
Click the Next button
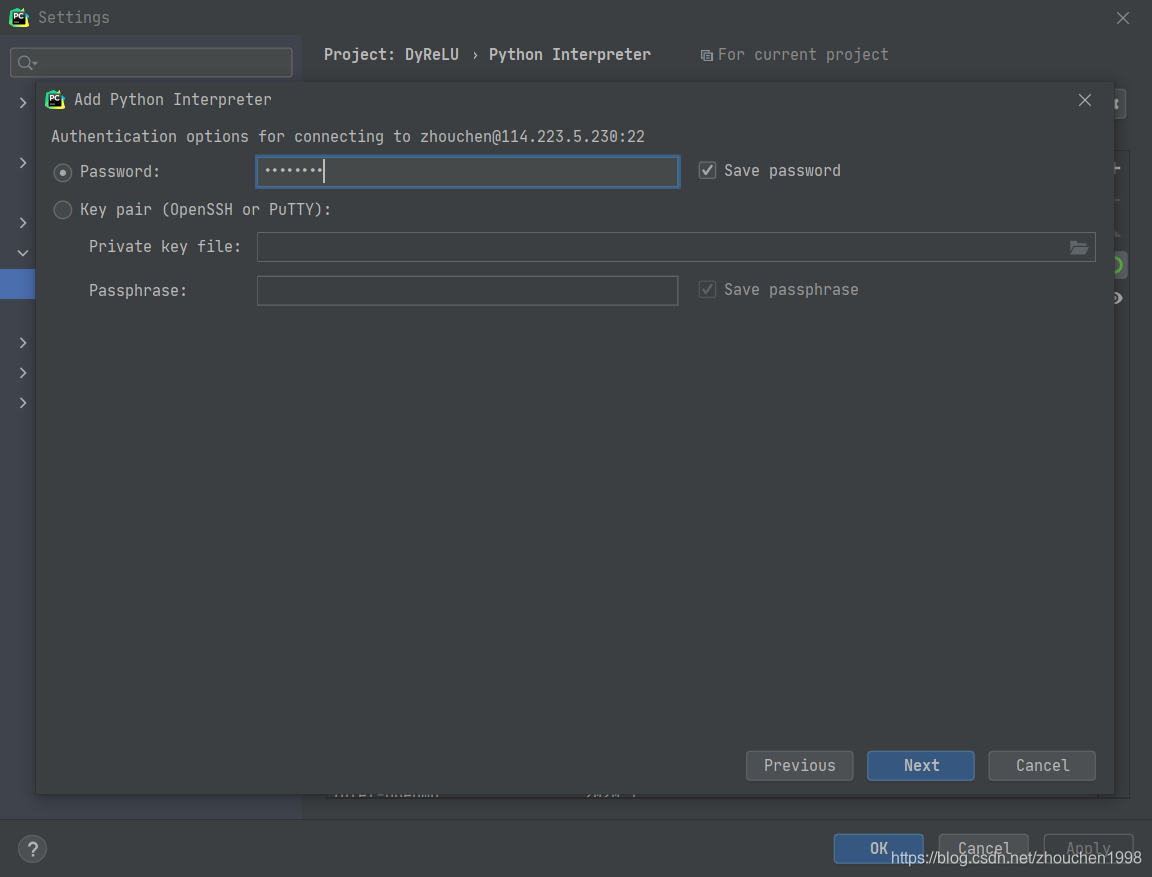921,765
